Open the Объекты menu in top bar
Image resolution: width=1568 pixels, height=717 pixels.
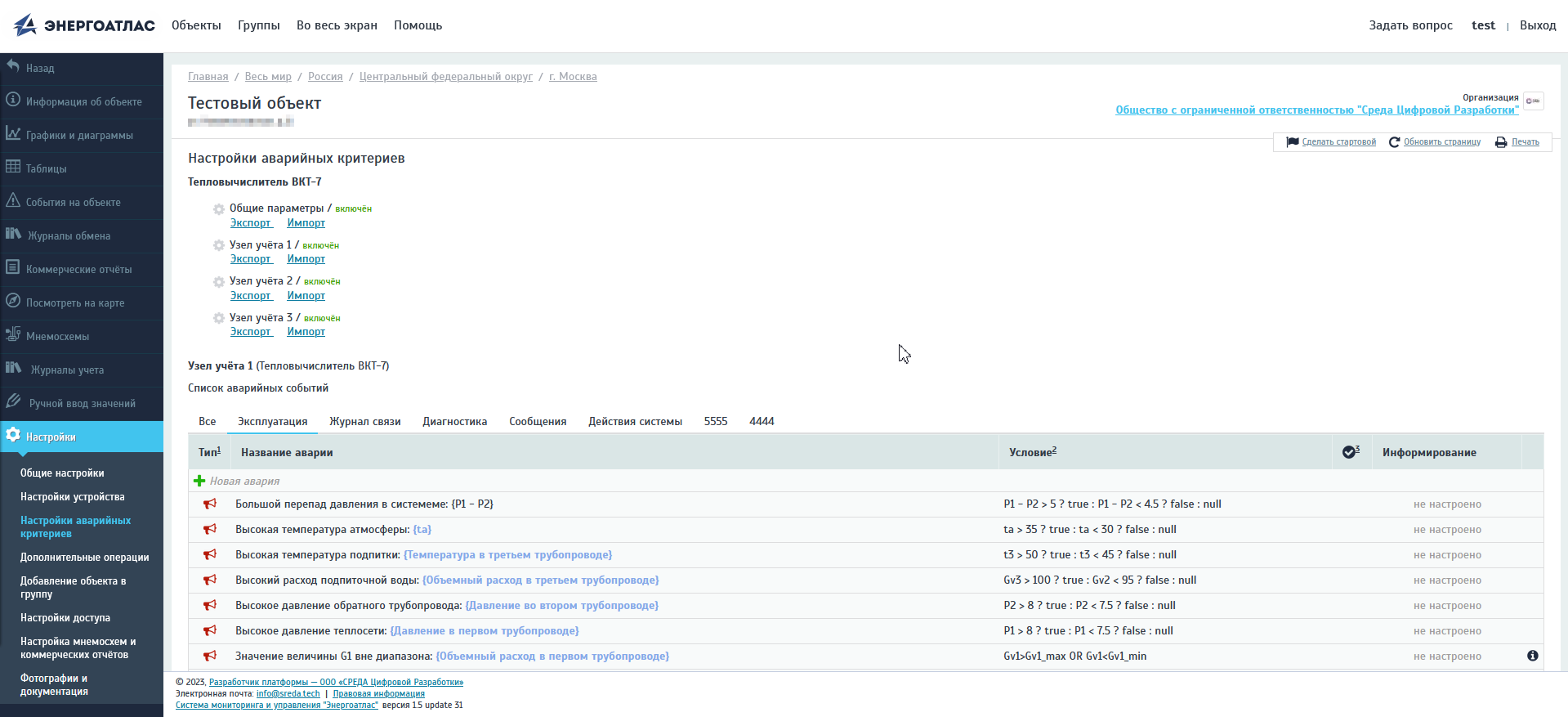[196, 25]
